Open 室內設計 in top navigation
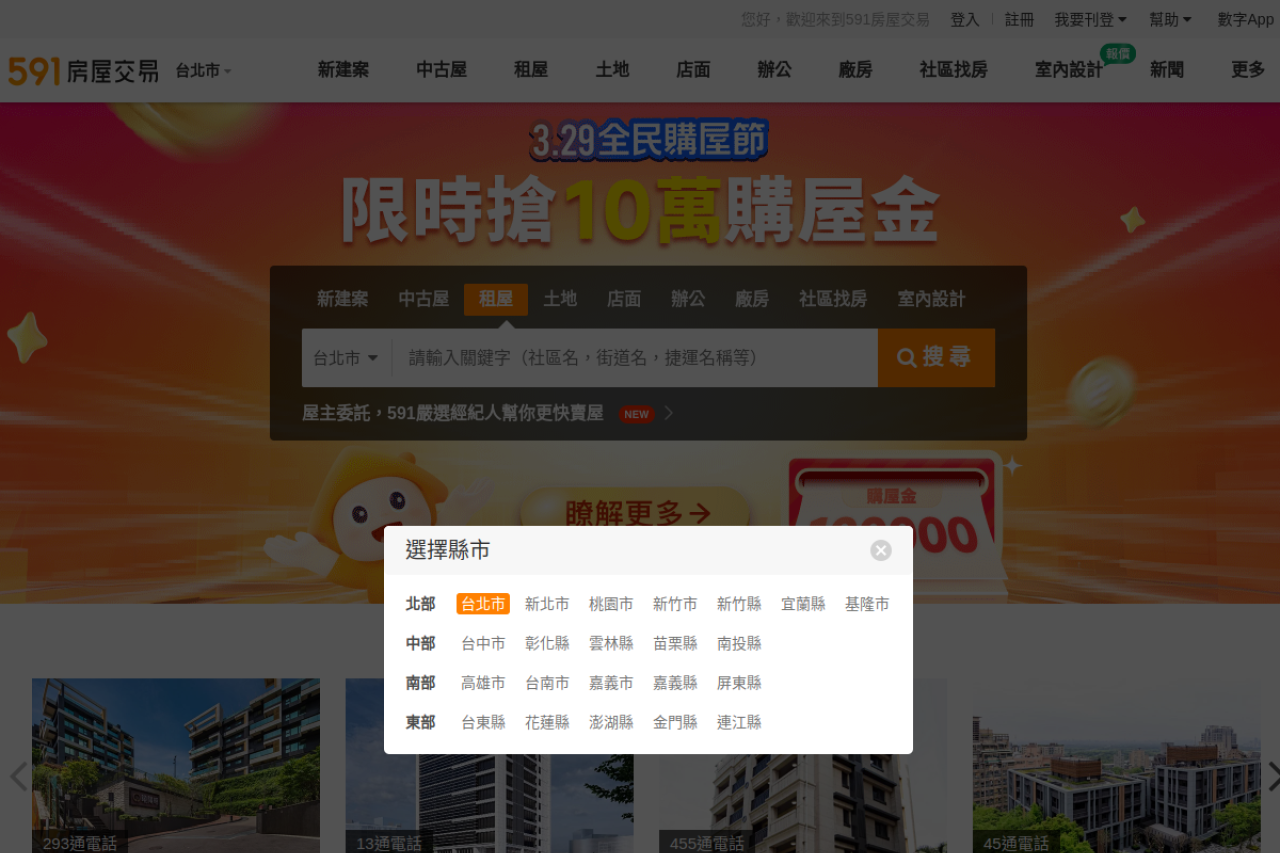1280x853 pixels. point(1068,70)
